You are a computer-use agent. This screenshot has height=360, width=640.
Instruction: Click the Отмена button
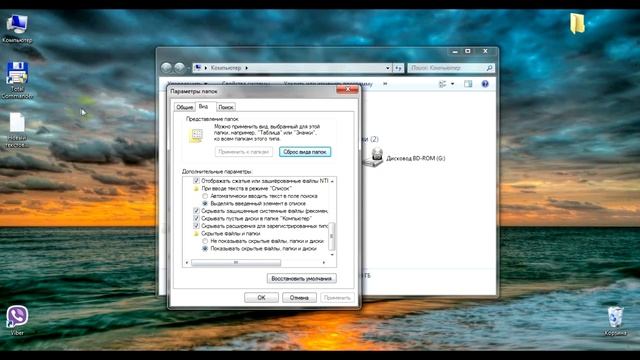(299, 298)
